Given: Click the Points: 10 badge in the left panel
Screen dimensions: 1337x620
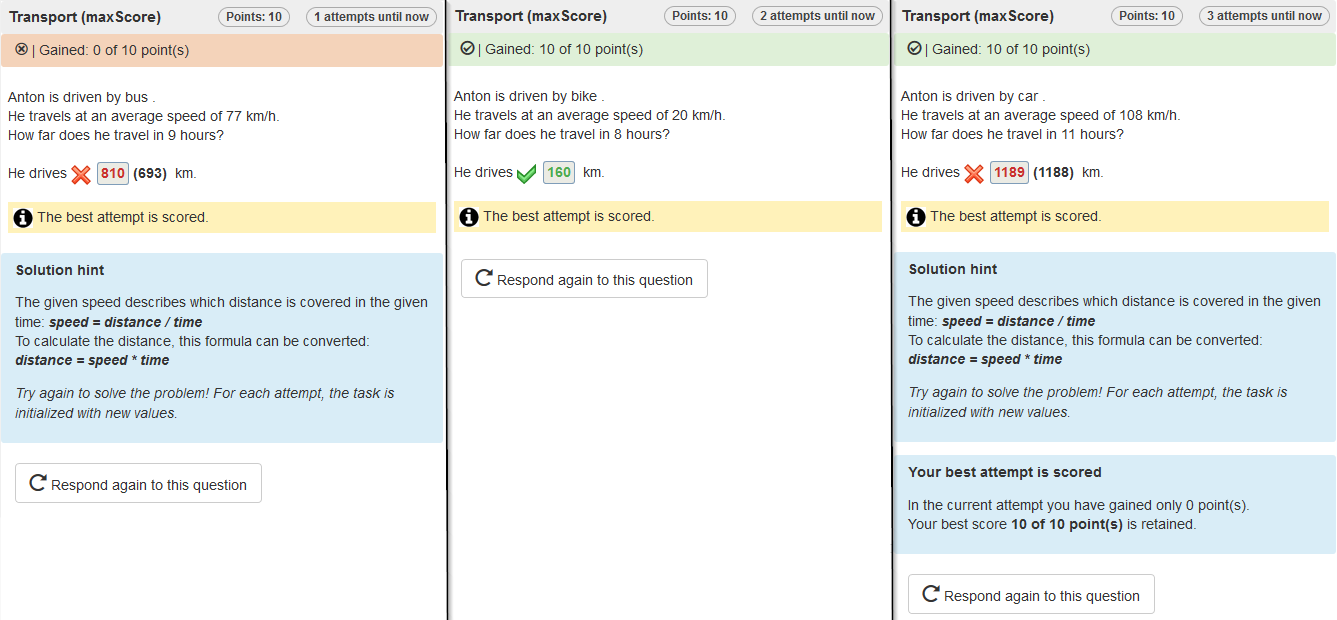Looking at the screenshot, I should [x=254, y=16].
